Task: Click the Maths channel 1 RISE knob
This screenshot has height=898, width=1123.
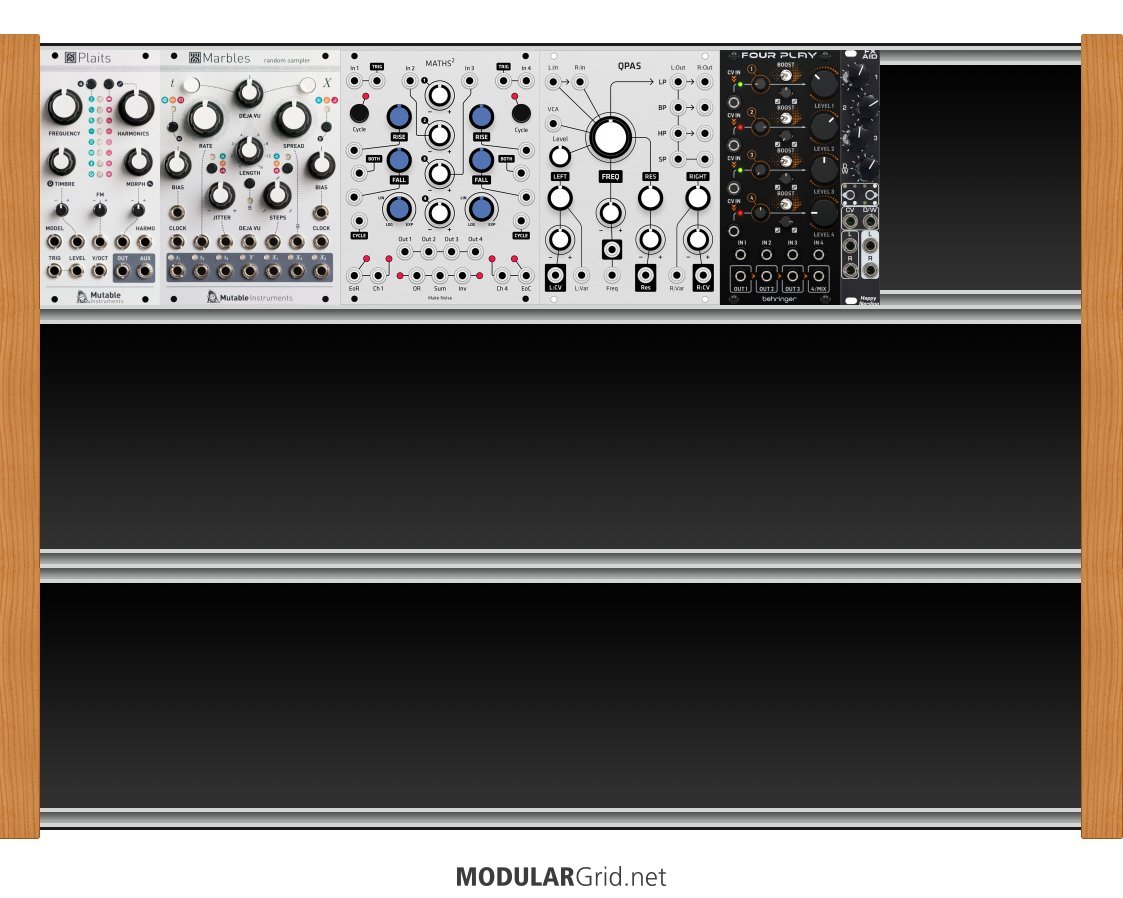Action: 399,117
